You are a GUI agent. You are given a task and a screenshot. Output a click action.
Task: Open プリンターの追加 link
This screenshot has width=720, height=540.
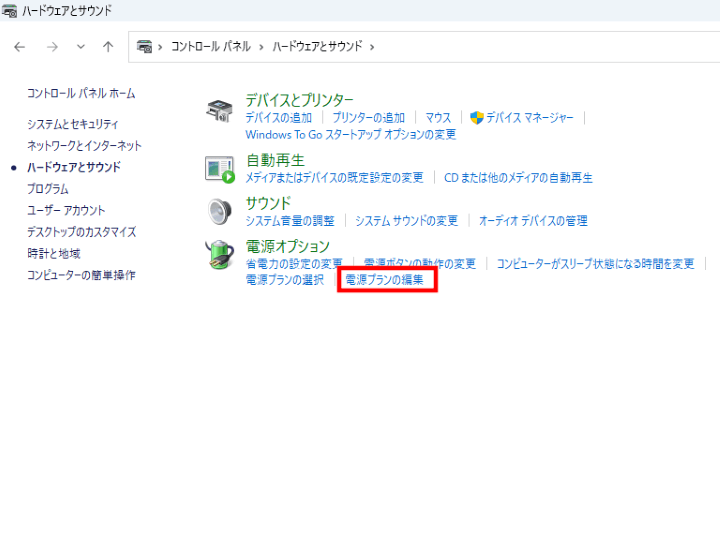[x=369, y=118]
